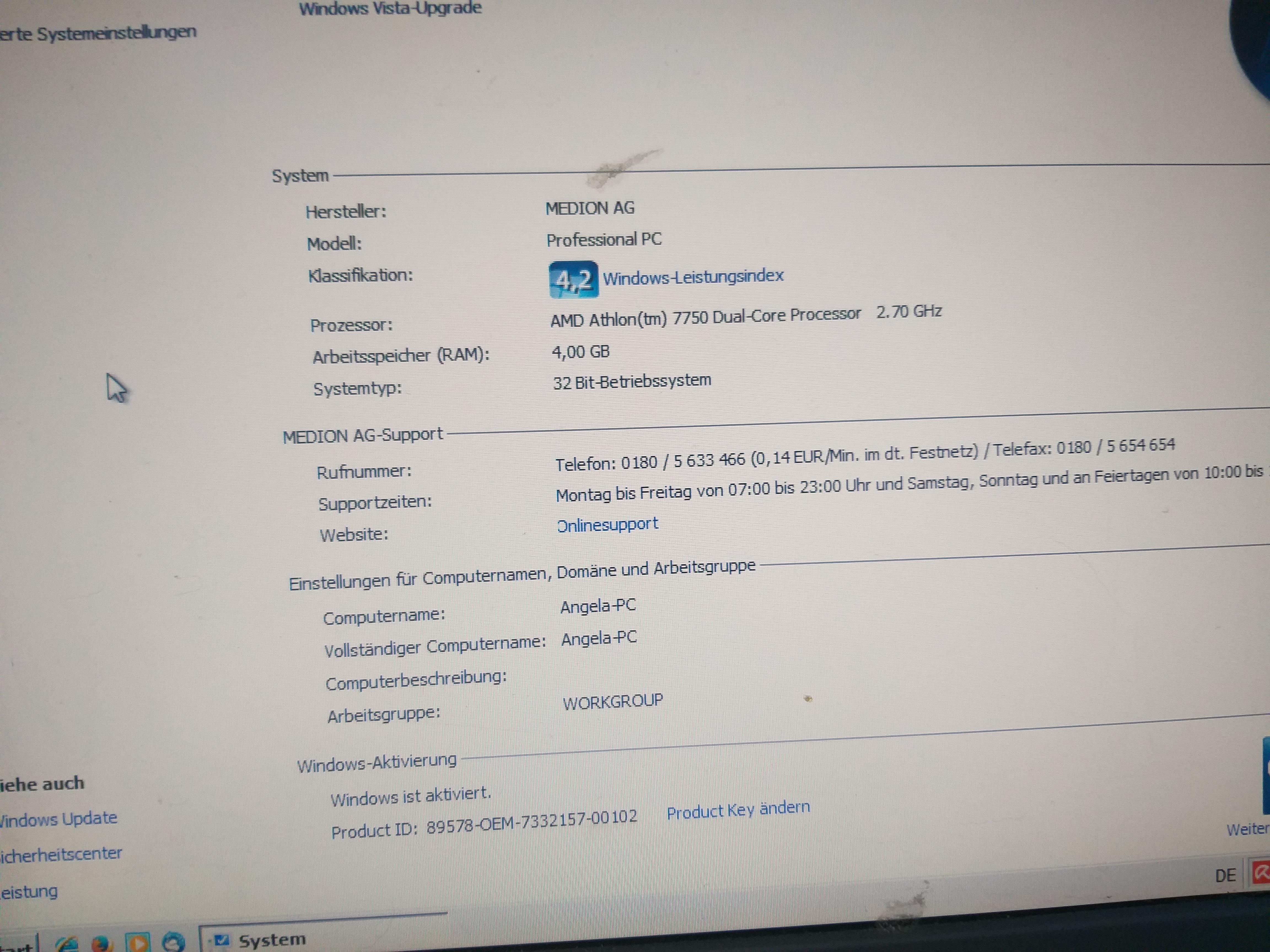The image size is (1270, 952).
Task: Select the Angela-PC Computername value
Action: click(598, 606)
